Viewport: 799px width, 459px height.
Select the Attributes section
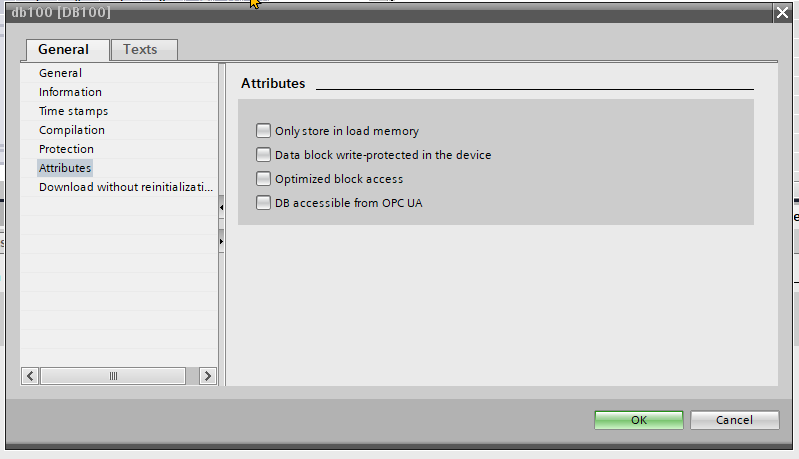(x=65, y=168)
